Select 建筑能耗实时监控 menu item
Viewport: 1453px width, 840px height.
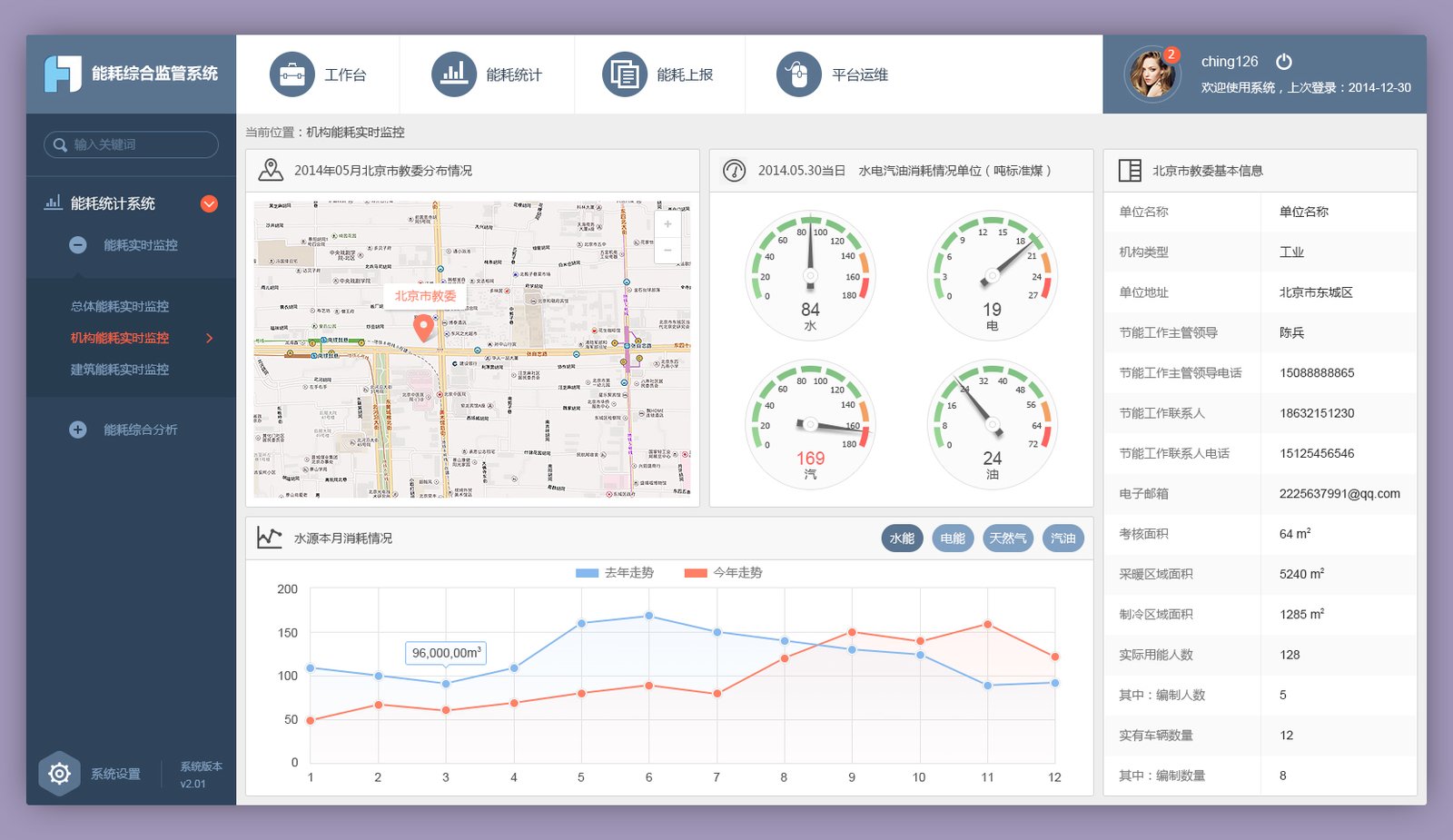[x=120, y=370]
